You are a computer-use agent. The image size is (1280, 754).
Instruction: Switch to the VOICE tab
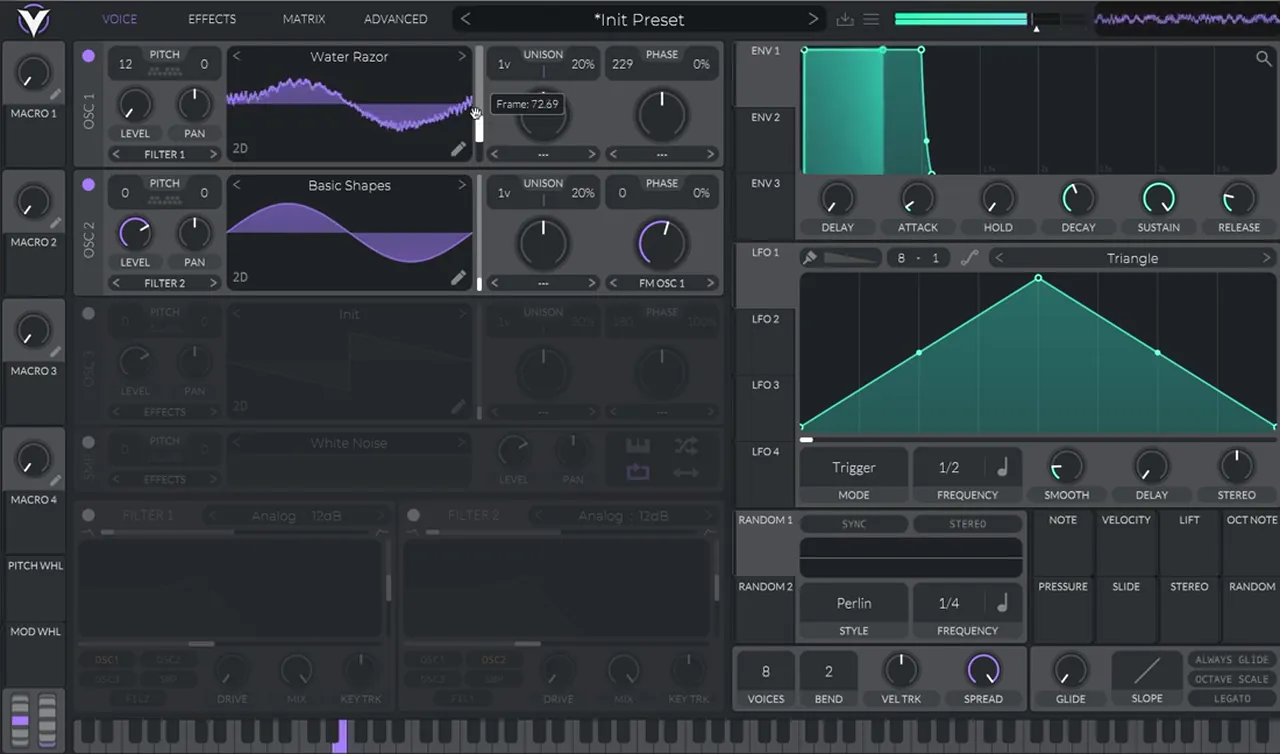(x=120, y=19)
